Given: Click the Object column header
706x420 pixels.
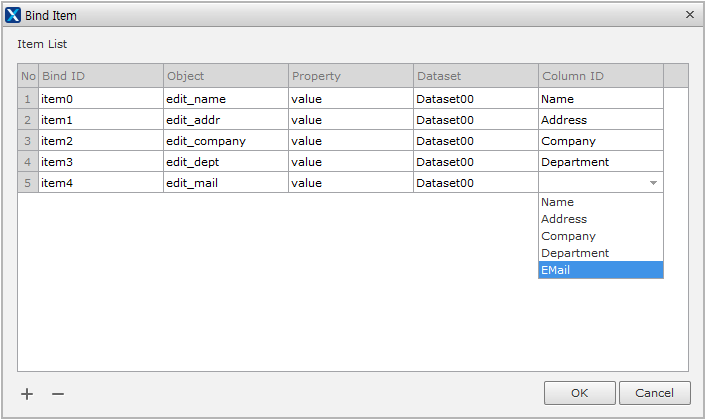Looking at the screenshot, I should pyautogui.click(x=225, y=76).
